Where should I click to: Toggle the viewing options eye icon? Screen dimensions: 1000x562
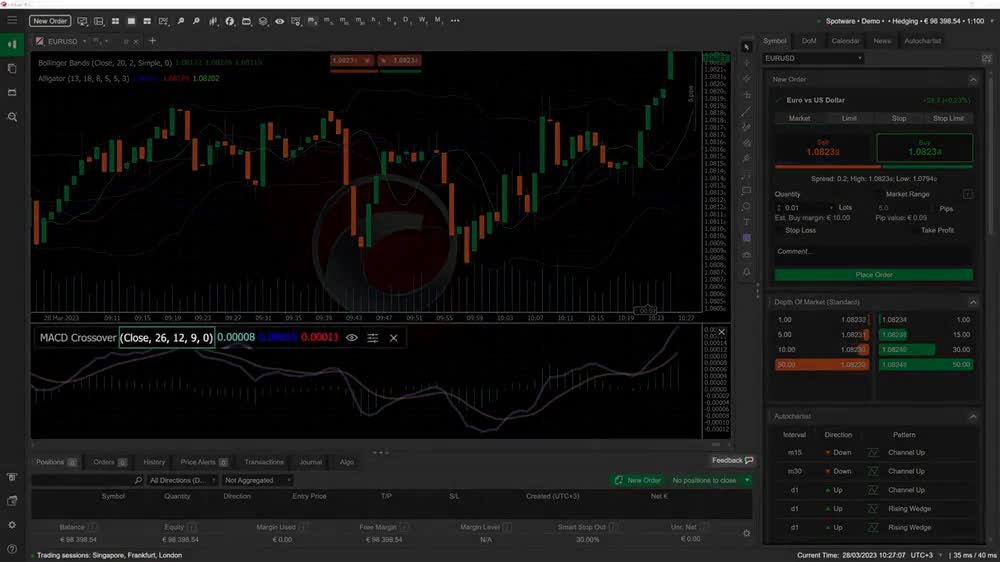279,21
